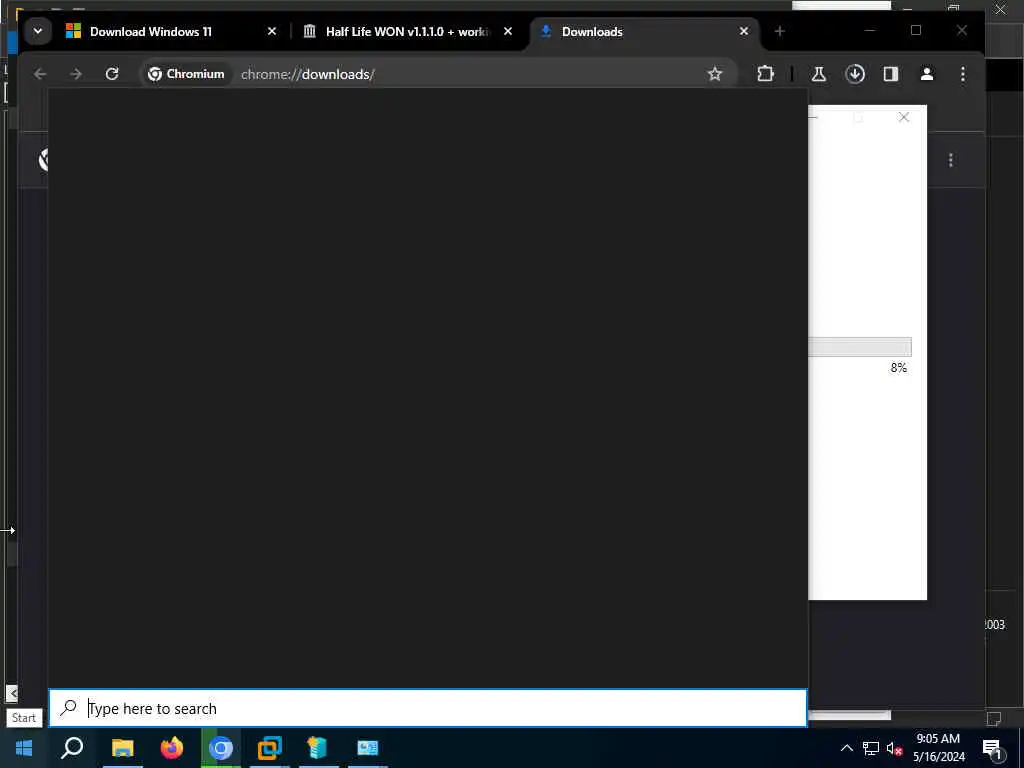Go back in Chromium
Screen dimensions: 1024x768
click(x=40, y=74)
